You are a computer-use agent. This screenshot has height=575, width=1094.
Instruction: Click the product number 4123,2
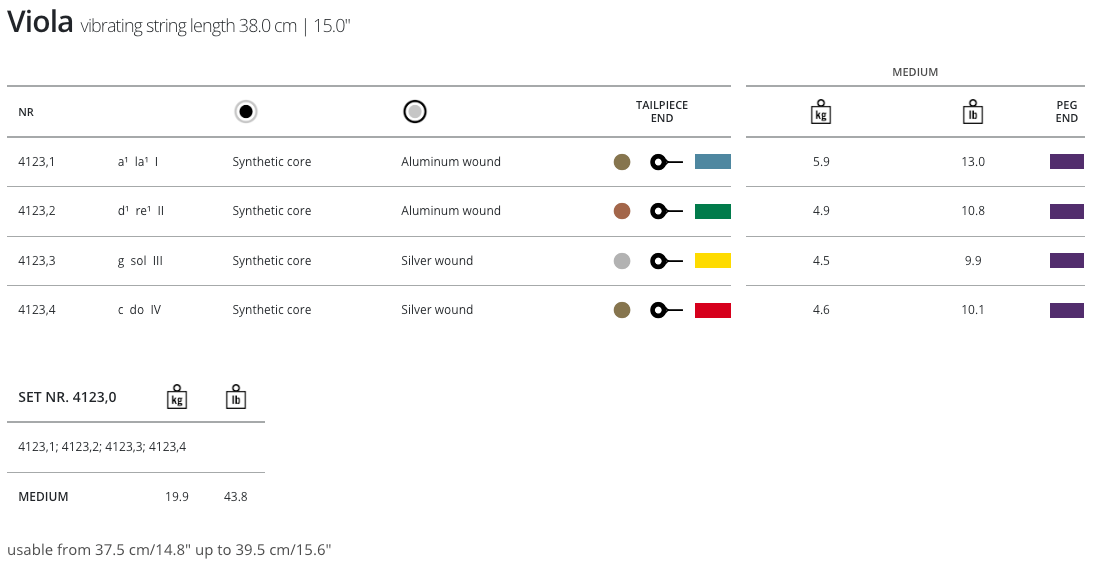[37, 211]
